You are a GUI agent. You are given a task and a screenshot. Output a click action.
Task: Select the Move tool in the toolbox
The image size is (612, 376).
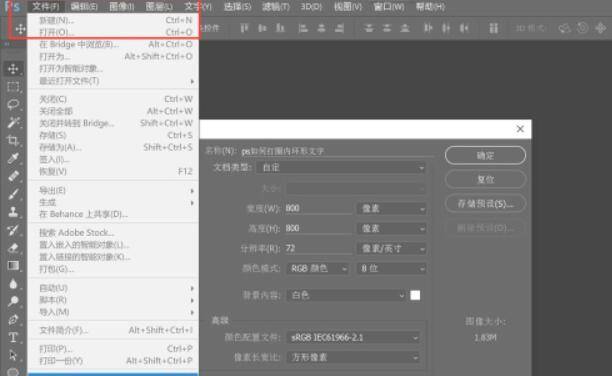click(13, 69)
